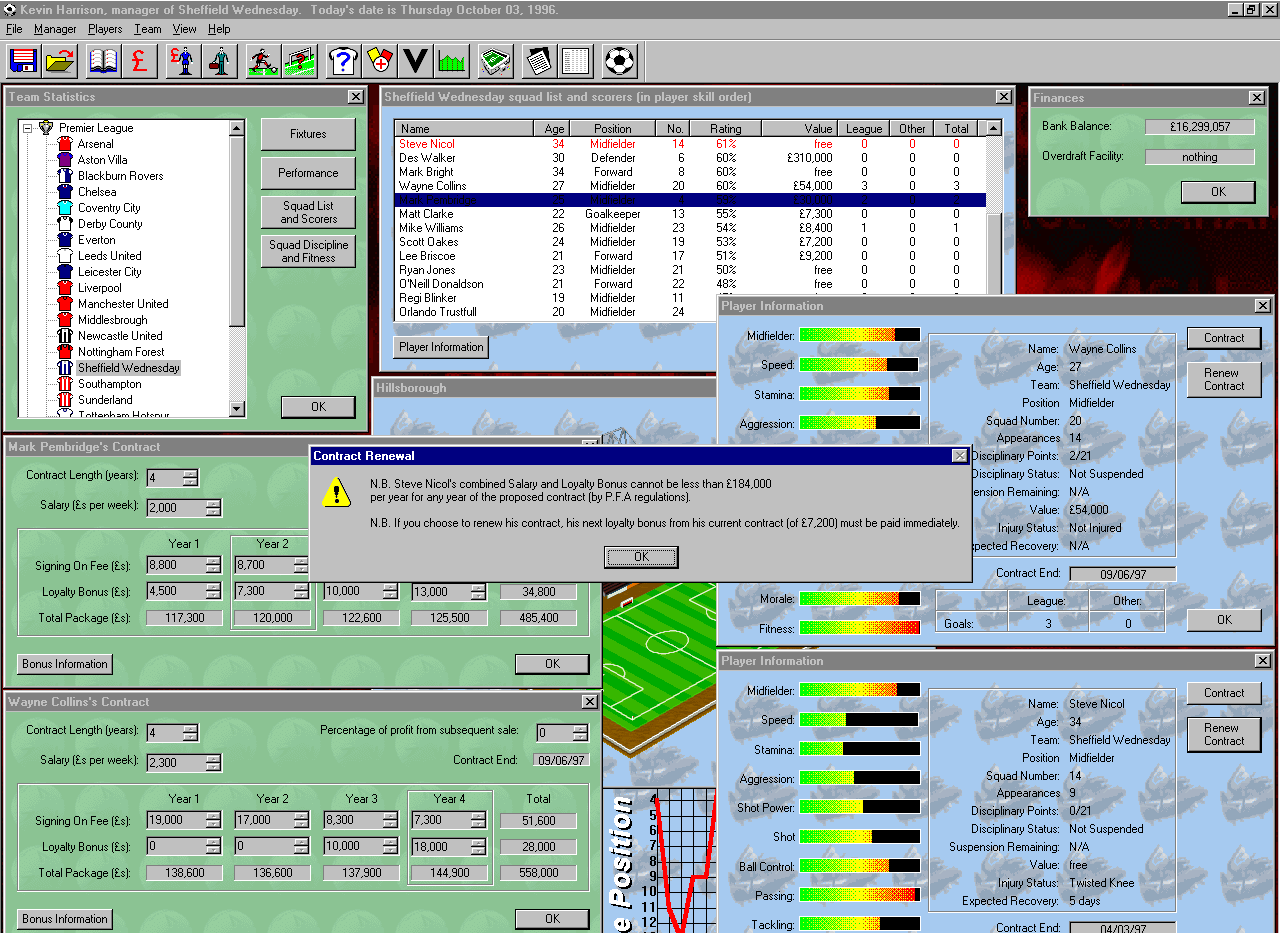The image size is (1280, 933).
Task: Select Liverpool in the team tree
Action: click(100, 288)
